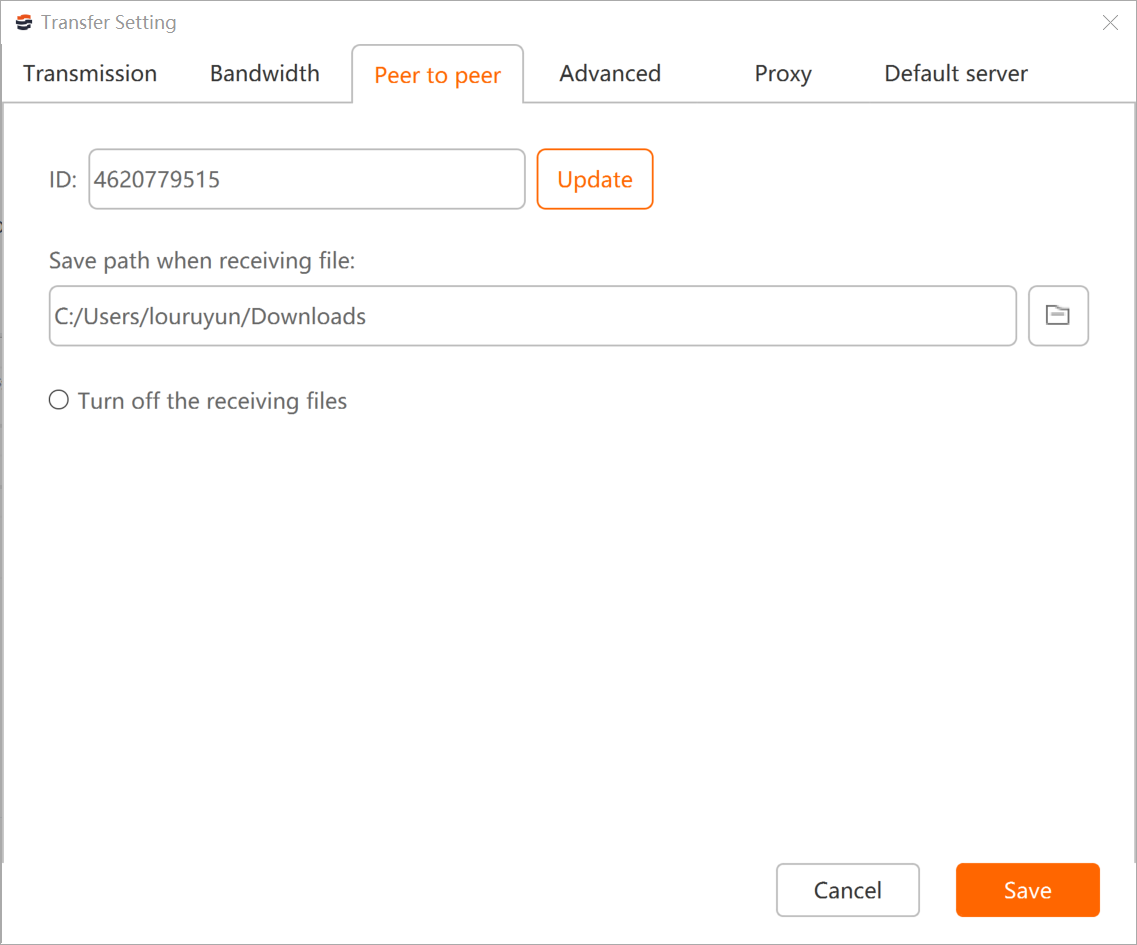Screen dimensions: 1137x945
Task: Open the folder browse icon for save path
Action: click(x=1058, y=315)
